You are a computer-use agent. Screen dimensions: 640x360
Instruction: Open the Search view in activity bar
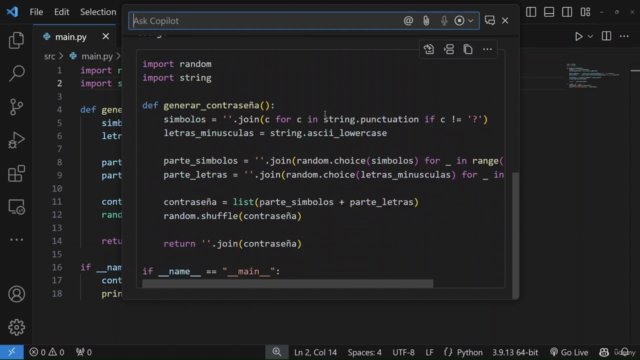(16, 73)
